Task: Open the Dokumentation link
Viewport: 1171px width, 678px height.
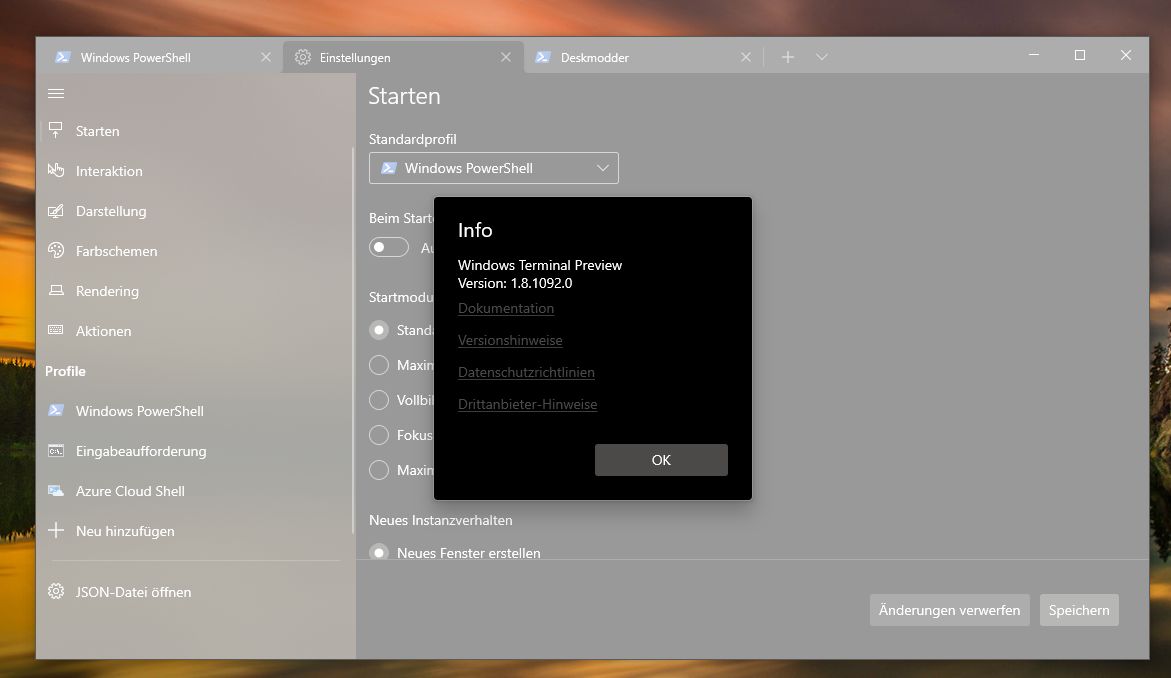Action: point(506,308)
